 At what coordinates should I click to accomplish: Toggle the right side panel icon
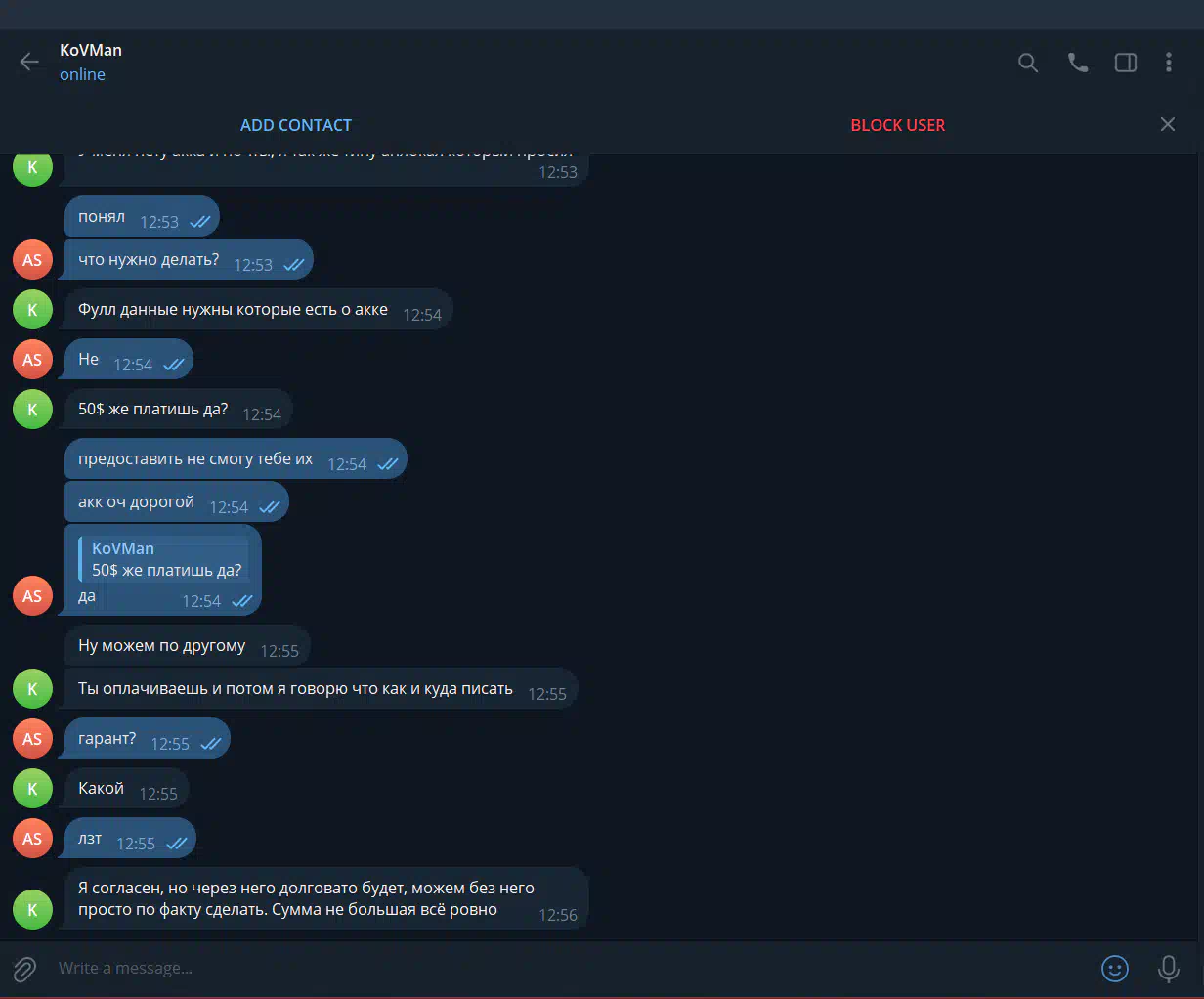(x=1126, y=63)
